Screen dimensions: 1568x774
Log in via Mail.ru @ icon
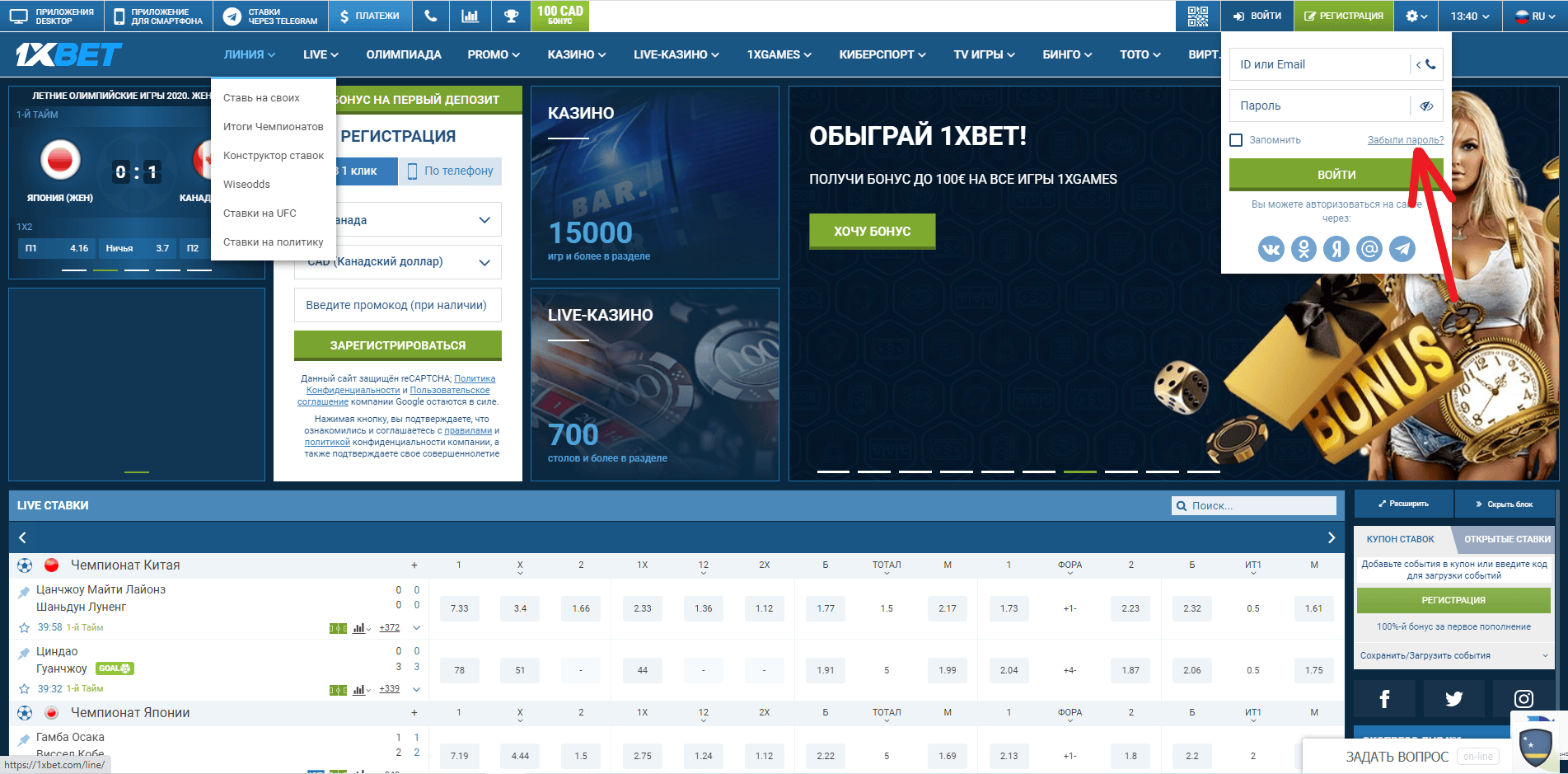pos(1369,248)
